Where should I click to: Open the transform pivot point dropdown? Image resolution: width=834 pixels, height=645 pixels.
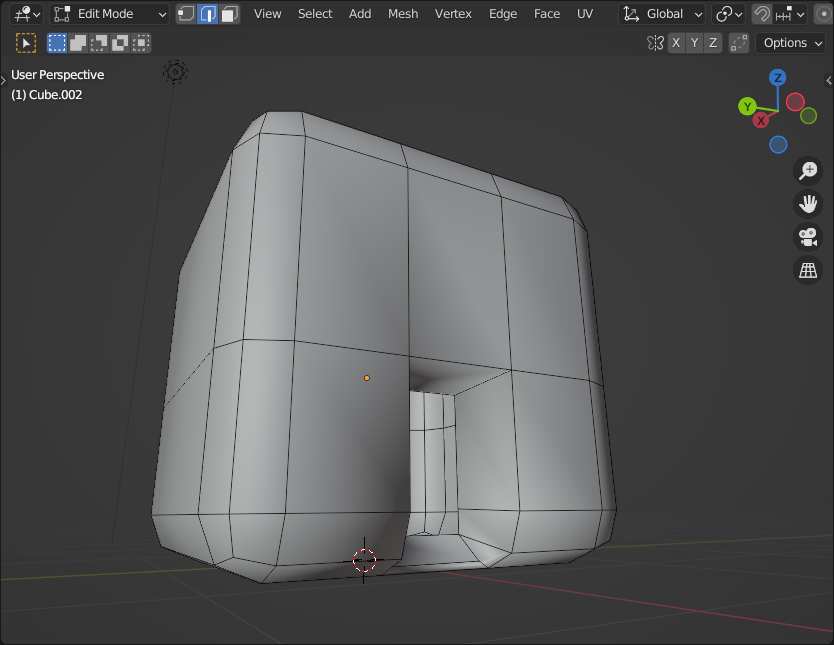coord(729,14)
